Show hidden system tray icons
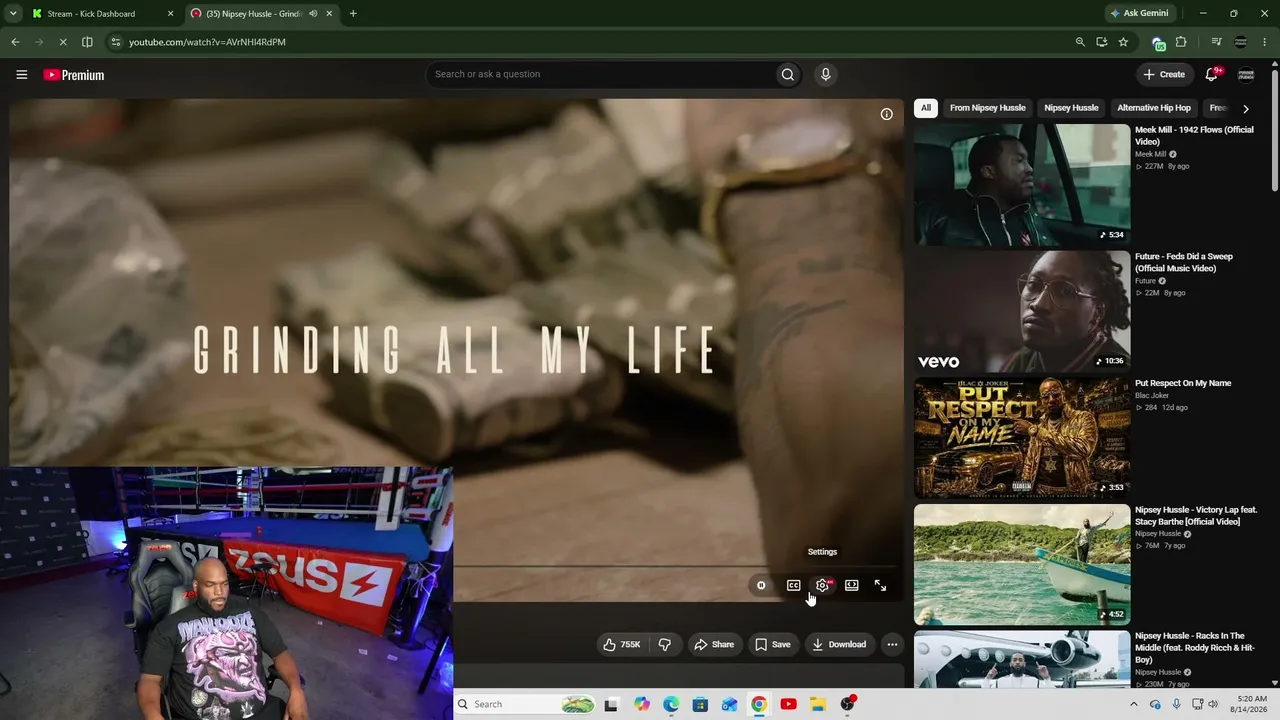 (x=1133, y=704)
